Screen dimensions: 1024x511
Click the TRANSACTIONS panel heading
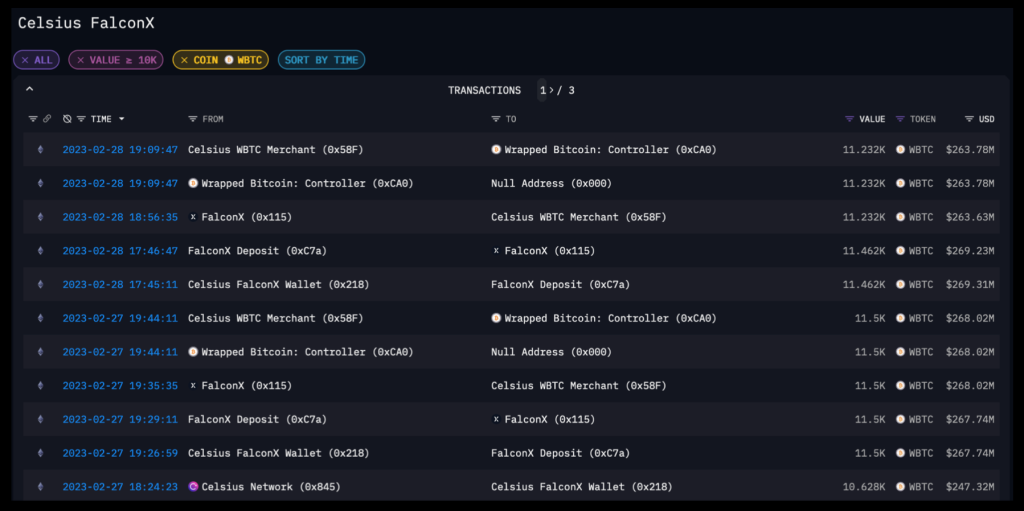(485, 90)
